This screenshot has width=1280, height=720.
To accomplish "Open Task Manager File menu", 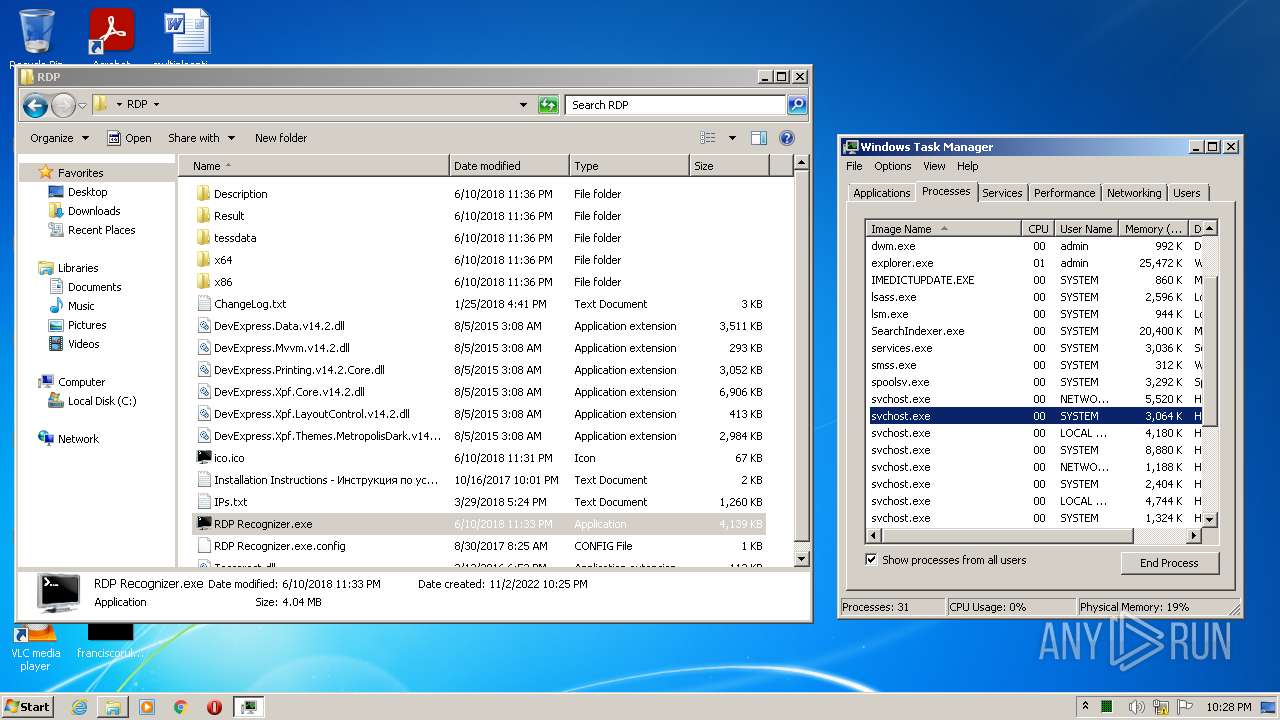I will [x=854, y=166].
